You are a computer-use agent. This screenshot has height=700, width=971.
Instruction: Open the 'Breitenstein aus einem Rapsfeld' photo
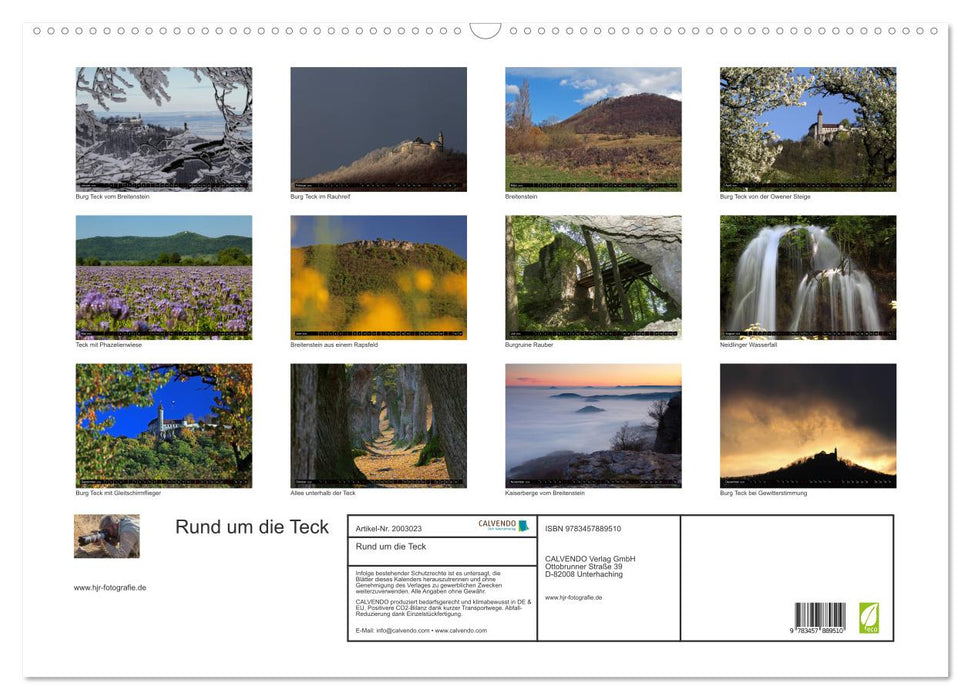coord(378,276)
